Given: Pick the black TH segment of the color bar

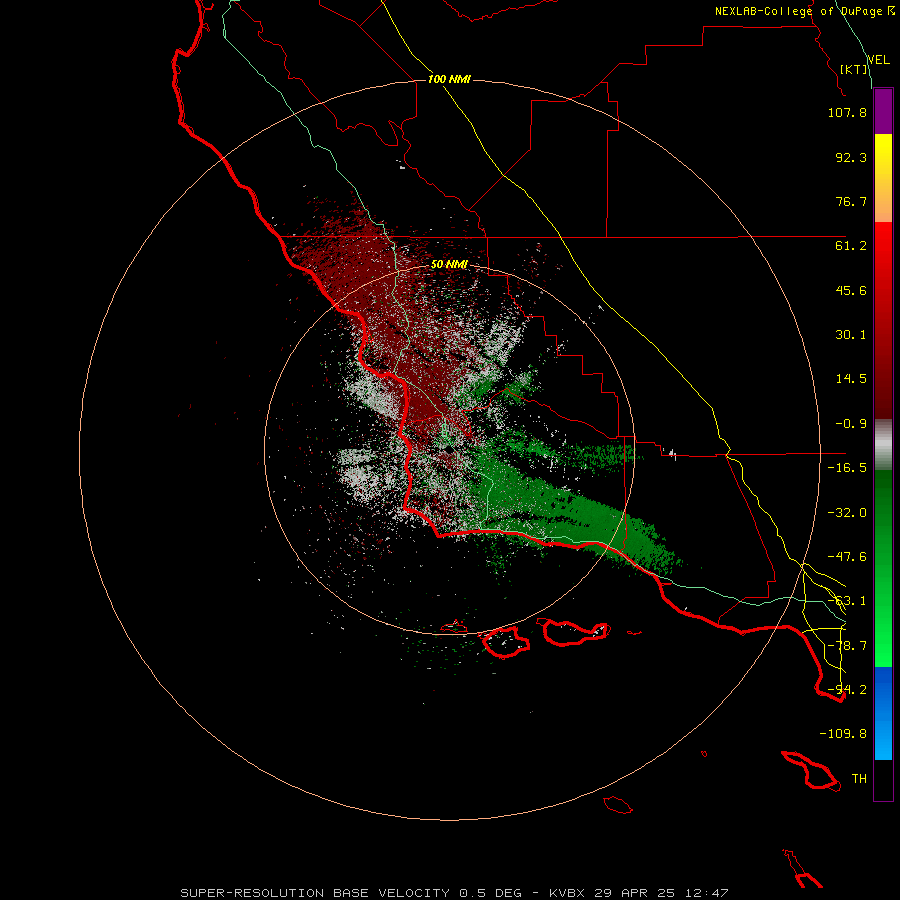Looking at the screenshot, I should tap(883, 779).
